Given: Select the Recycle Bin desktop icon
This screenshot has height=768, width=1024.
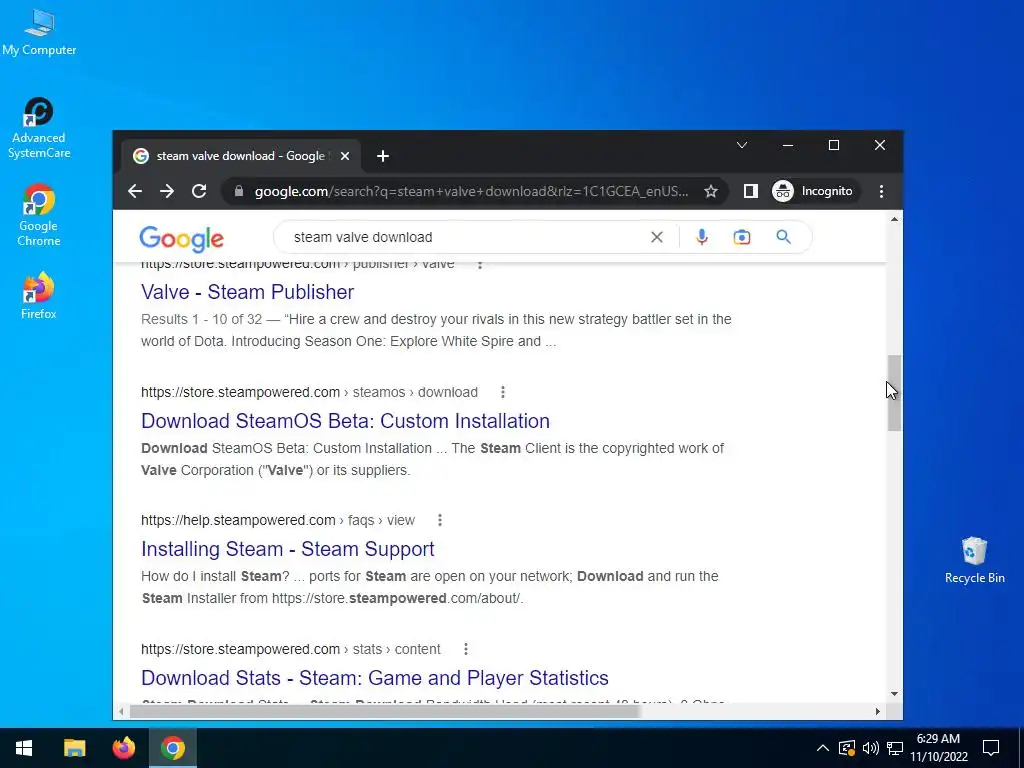Looking at the screenshot, I should click(x=974, y=560).
